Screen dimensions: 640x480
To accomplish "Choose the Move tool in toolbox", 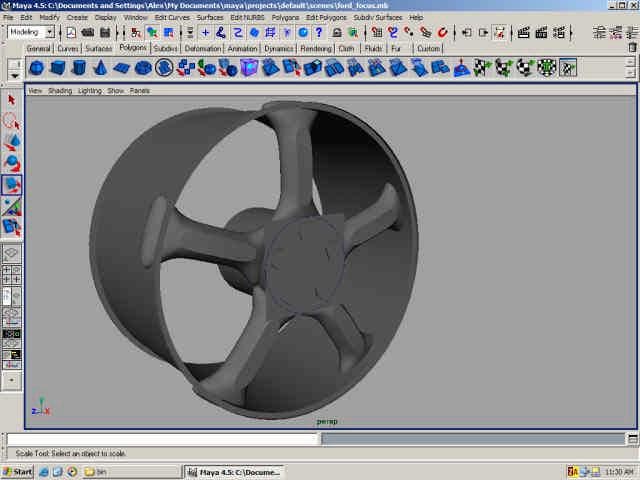I will 12,142.
